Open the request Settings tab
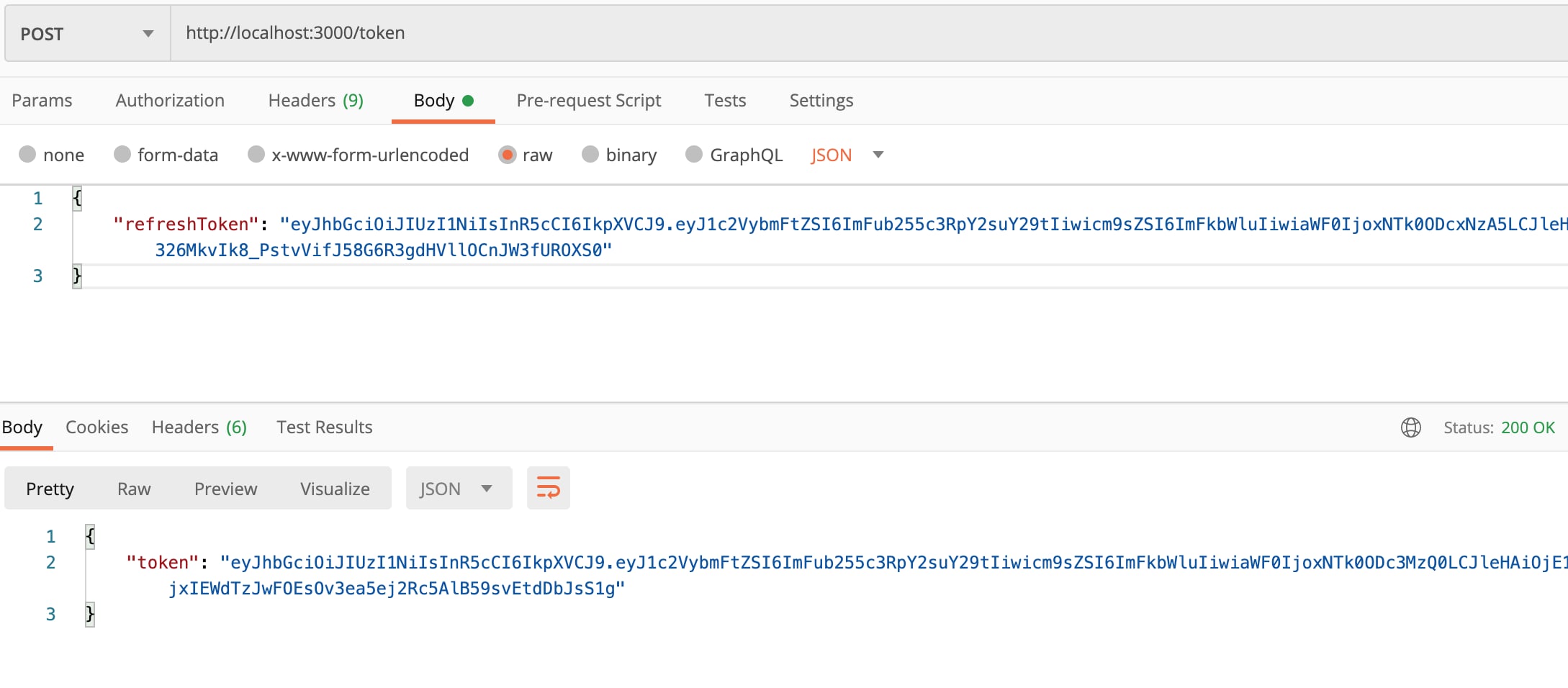This screenshot has width=1568, height=688. pos(821,101)
